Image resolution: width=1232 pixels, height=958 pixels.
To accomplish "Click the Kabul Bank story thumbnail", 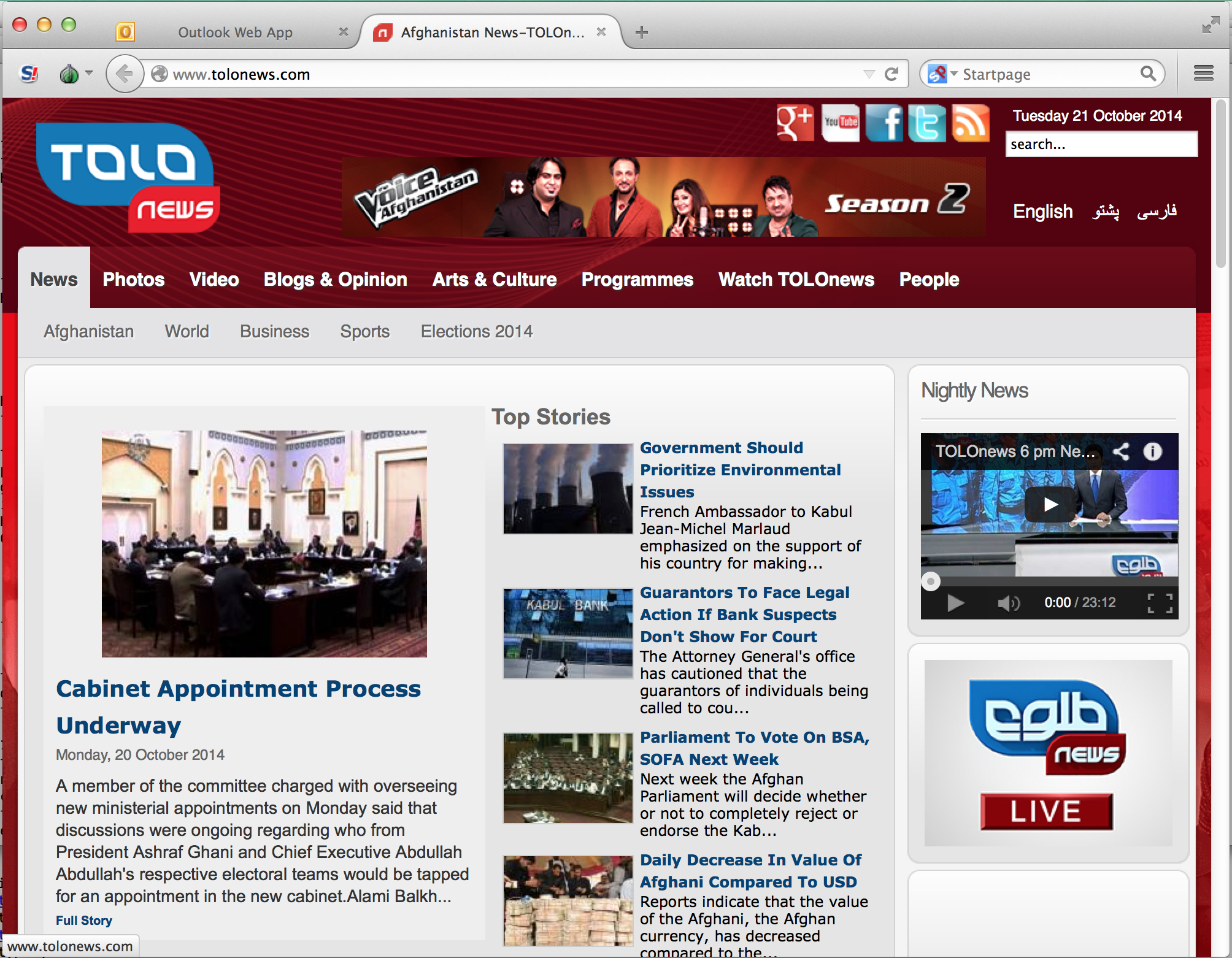I will click(568, 634).
